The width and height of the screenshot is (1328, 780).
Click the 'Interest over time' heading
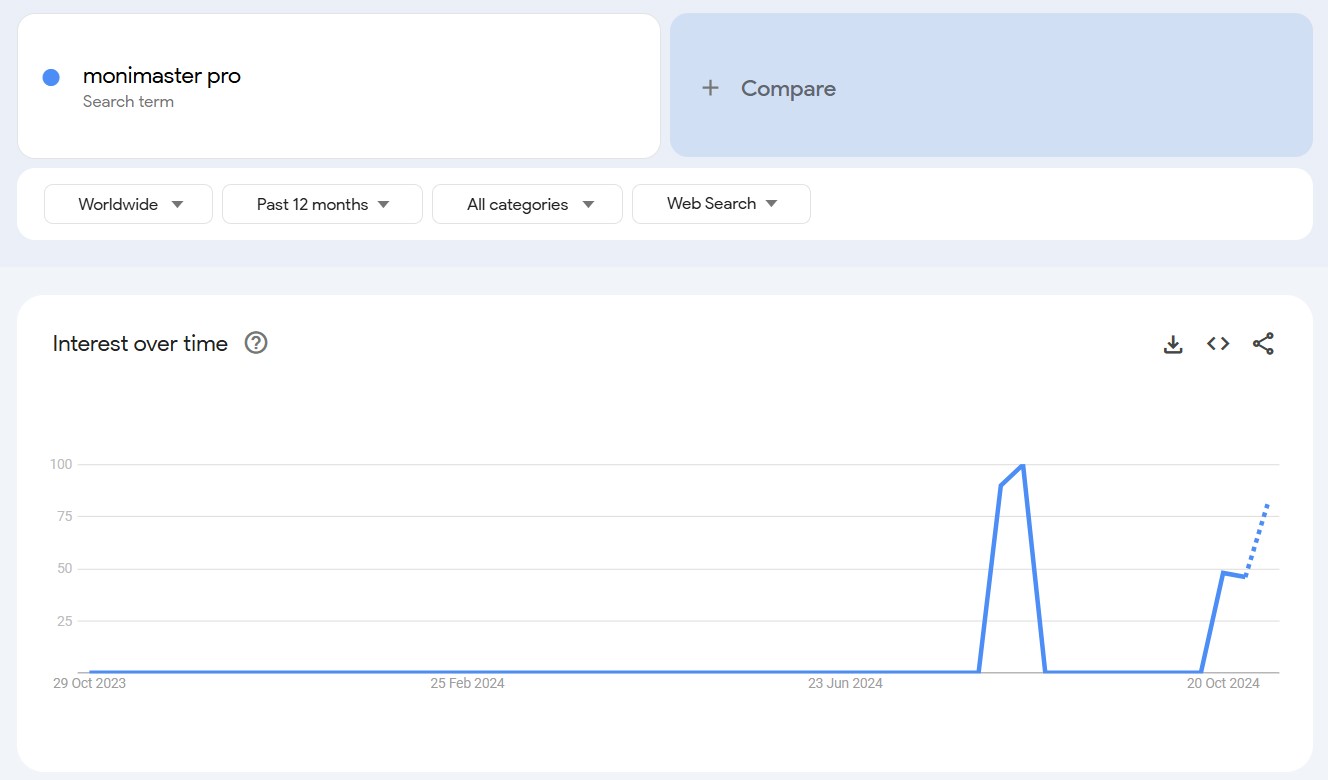click(140, 343)
